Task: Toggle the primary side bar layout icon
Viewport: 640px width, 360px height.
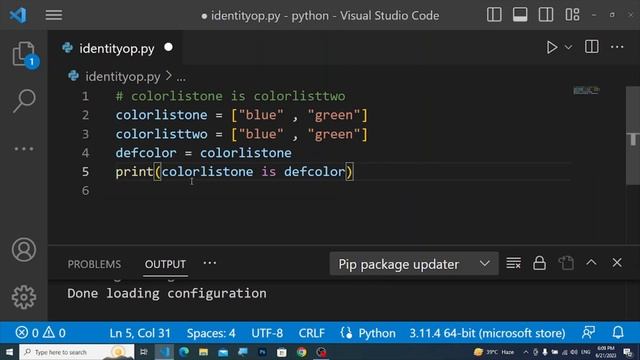Action: tap(494, 15)
